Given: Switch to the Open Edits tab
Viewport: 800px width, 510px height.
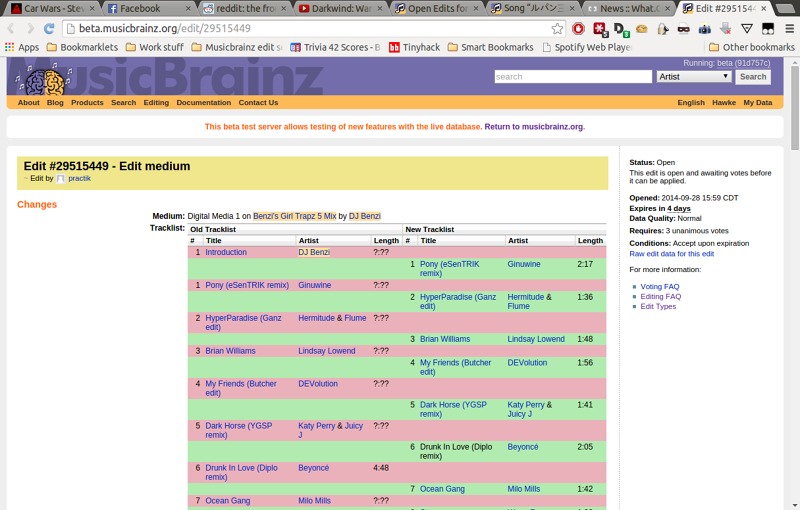Looking at the screenshot, I should [437, 8].
